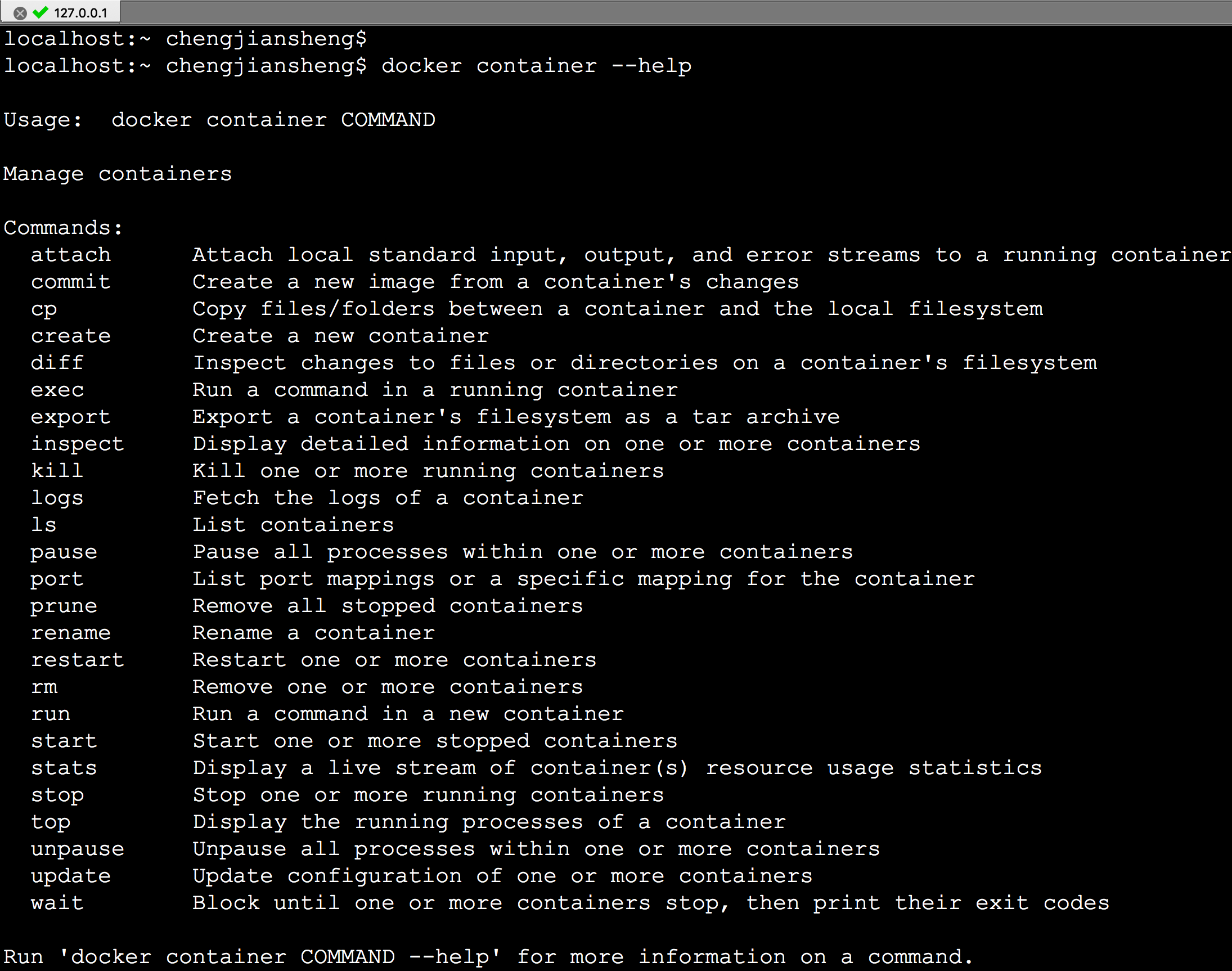Viewport: 1232px width, 971px height.
Task: Close the 127.0.0.1 session tab
Action: (20, 13)
